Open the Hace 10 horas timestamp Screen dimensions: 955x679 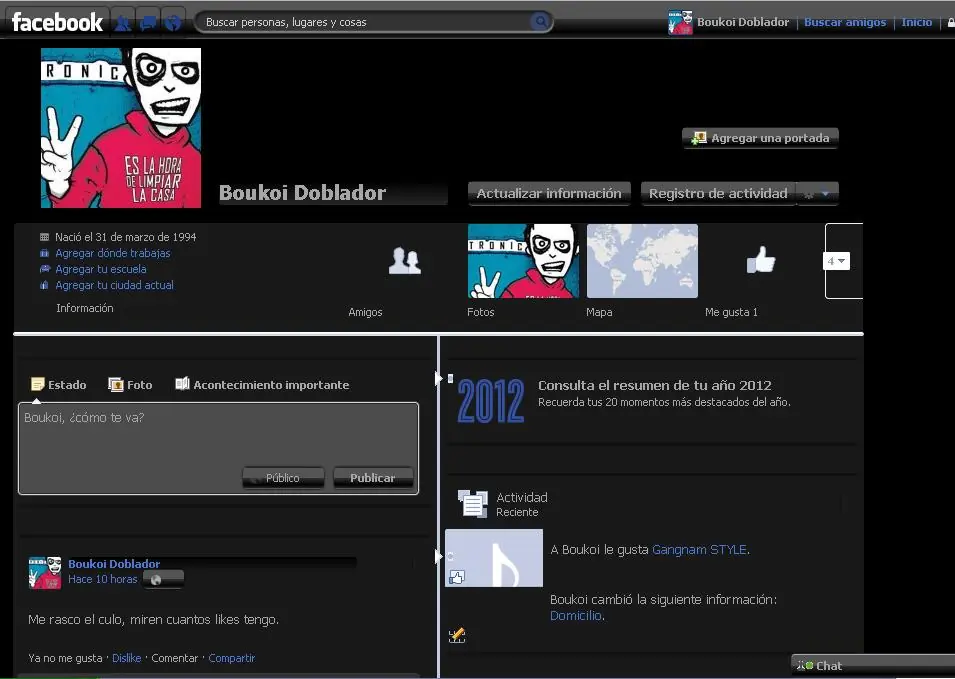click(103, 579)
